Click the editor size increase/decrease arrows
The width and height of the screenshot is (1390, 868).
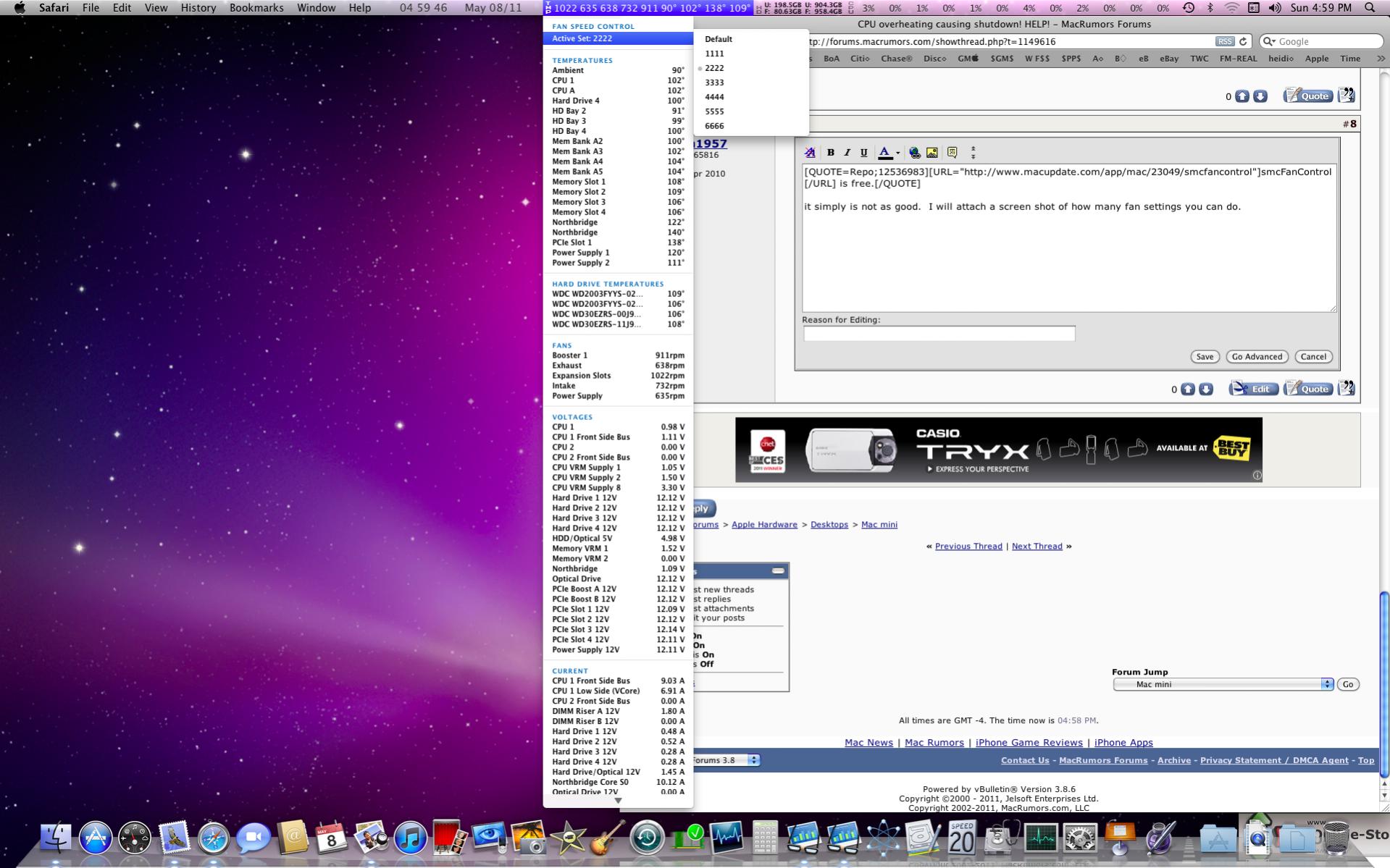point(973,153)
